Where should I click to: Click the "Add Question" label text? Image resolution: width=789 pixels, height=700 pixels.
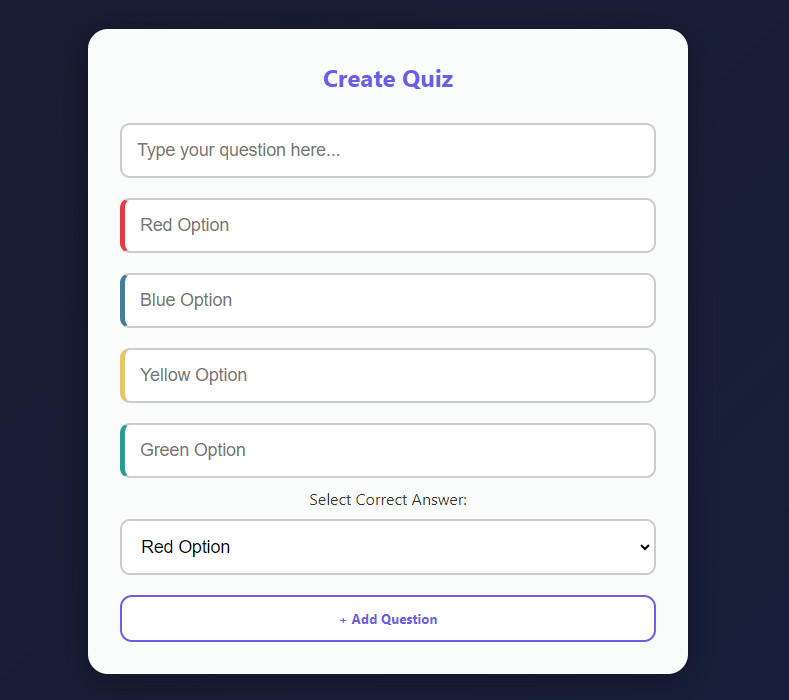point(394,620)
